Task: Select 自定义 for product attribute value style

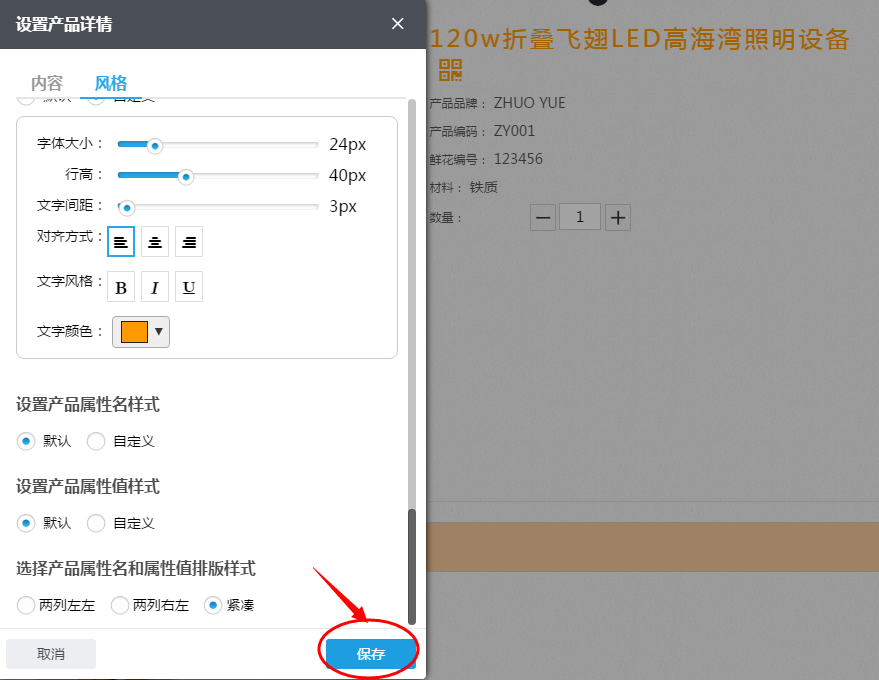Action: [x=95, y=523]
